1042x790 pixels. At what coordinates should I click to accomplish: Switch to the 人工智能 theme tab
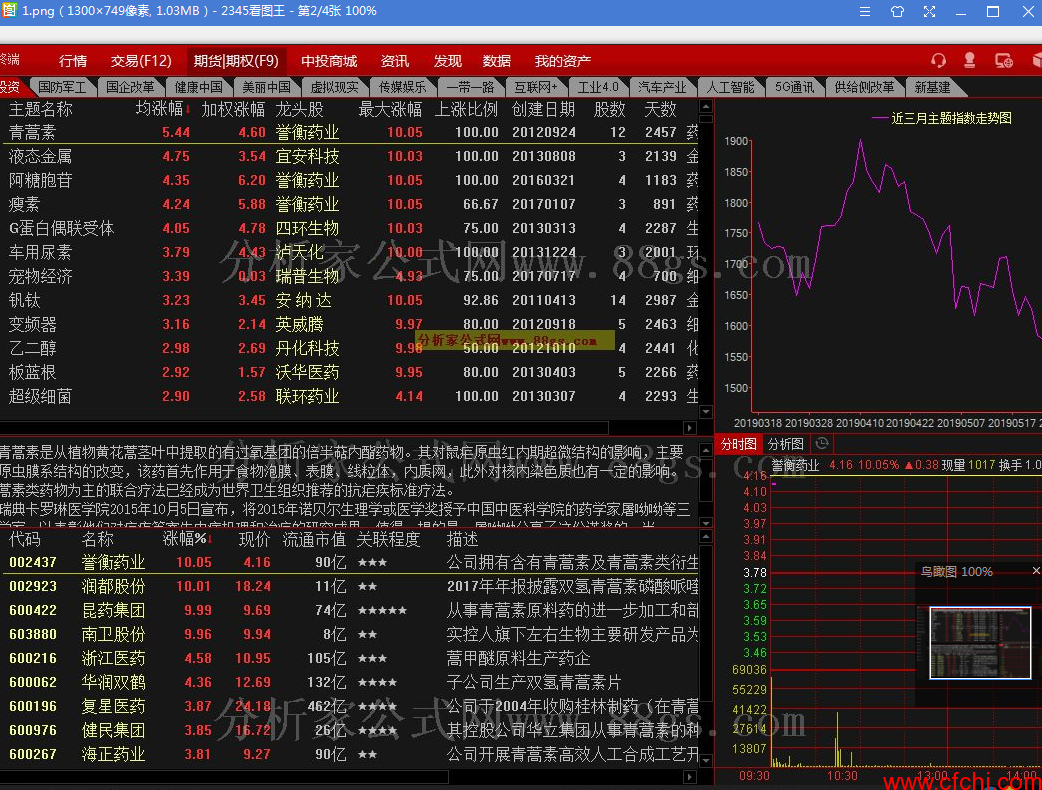730,87
